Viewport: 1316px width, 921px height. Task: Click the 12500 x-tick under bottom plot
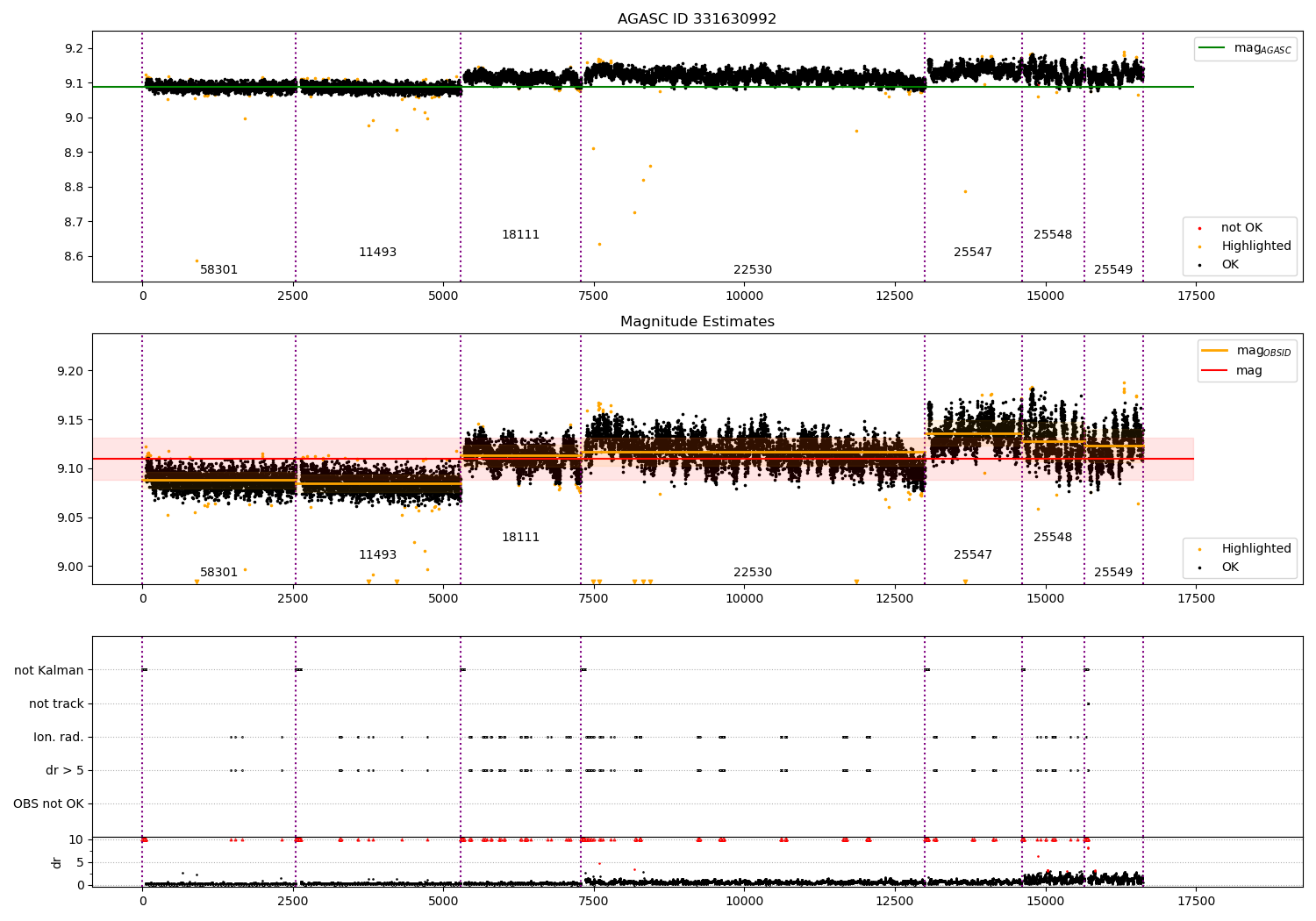[x=895, y=902]
